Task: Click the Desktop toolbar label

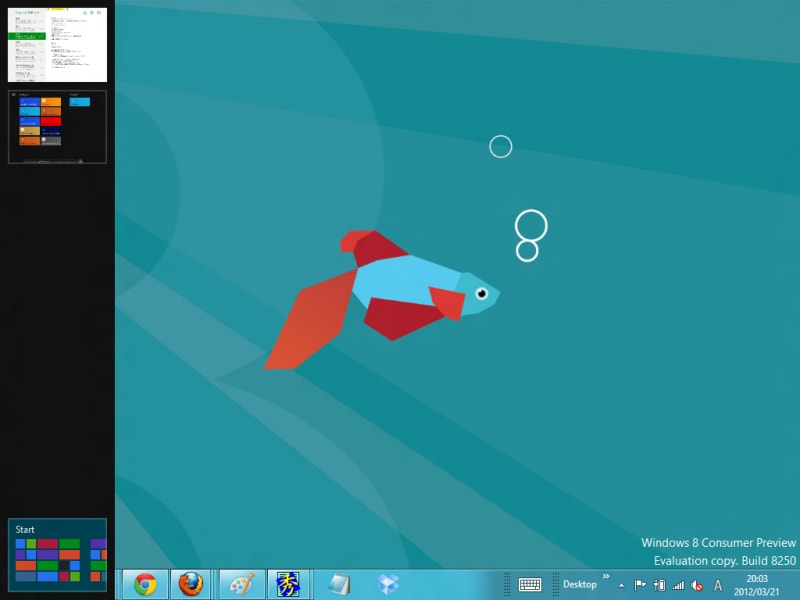Action: point(579,584)
